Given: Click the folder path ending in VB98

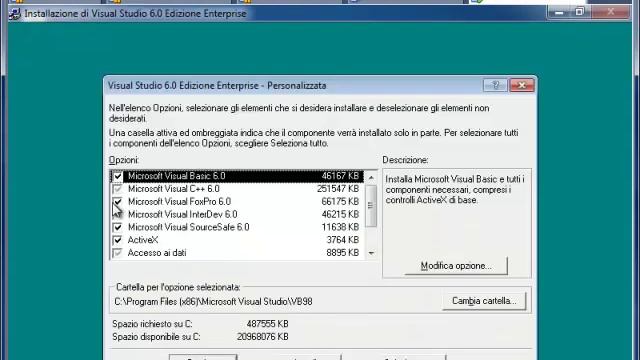Looking at the screenshot, I should tap(213, 302).
